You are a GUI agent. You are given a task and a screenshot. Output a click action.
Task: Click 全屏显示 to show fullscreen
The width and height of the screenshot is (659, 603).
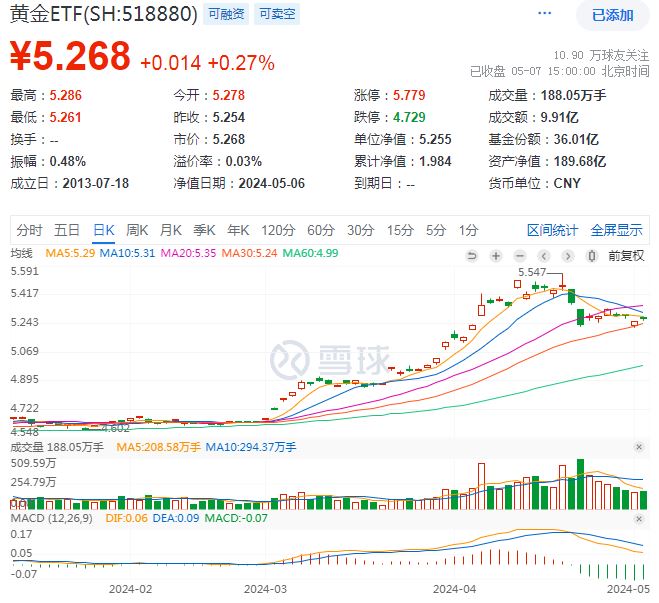click(617, 230)
